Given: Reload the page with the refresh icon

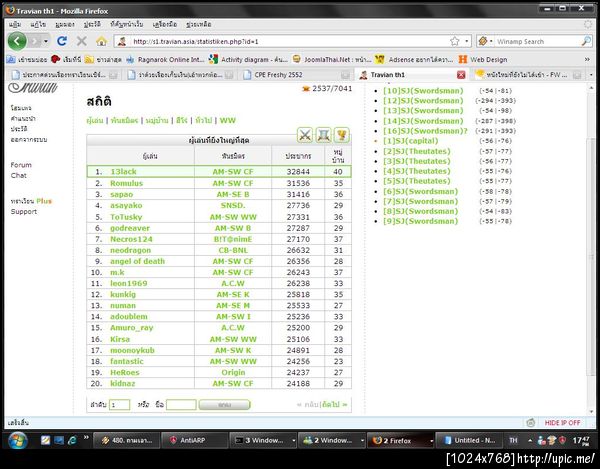Looking at the screenshot, I should [x=62, y=41].
